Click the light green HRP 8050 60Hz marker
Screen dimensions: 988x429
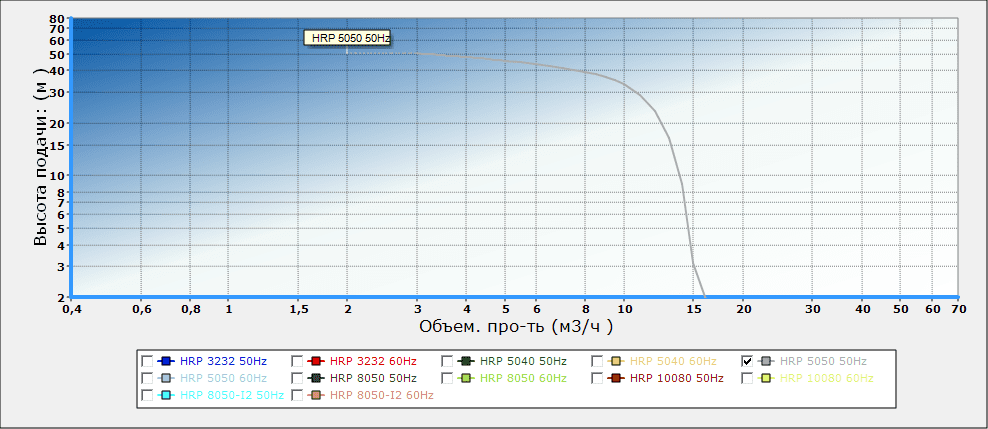(x=466, y=378)
